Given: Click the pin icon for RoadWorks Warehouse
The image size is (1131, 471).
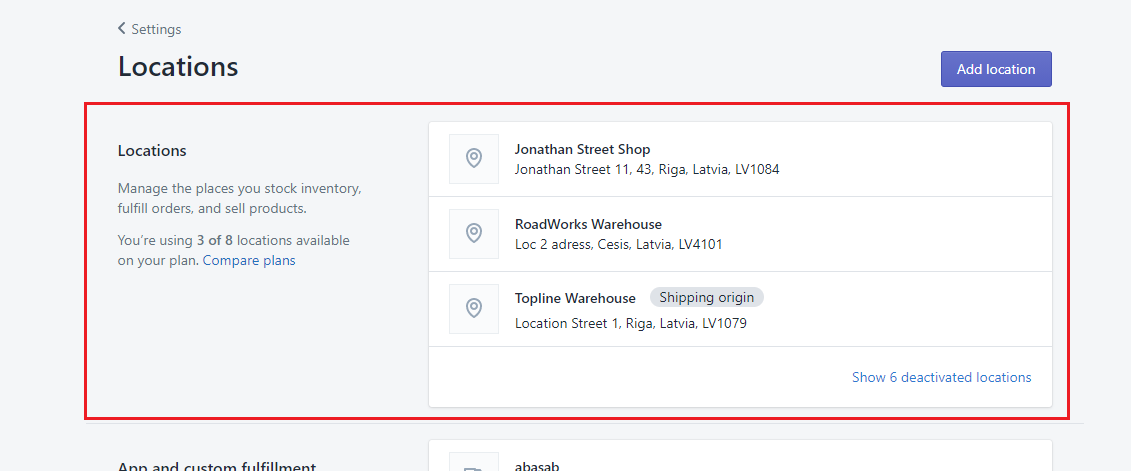Looking at the screenshot, I should [474, 234].
